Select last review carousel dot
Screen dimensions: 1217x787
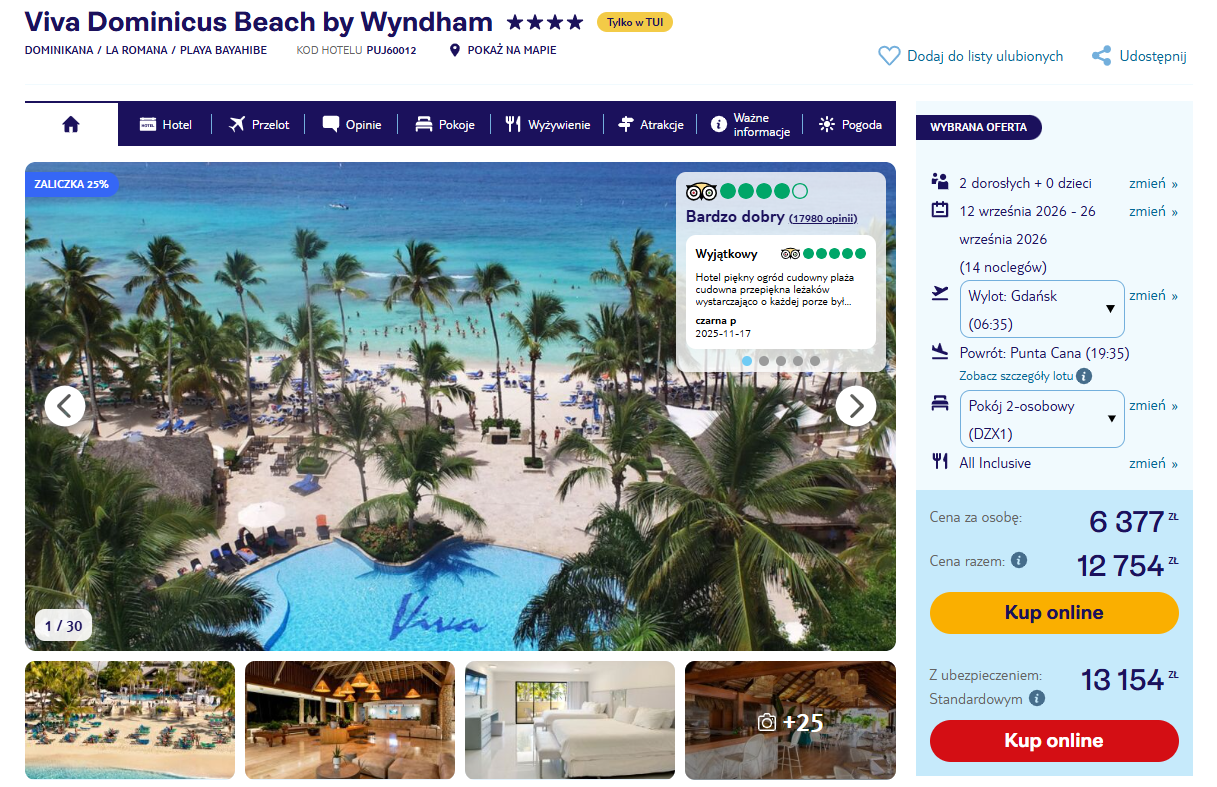[815, 361]
